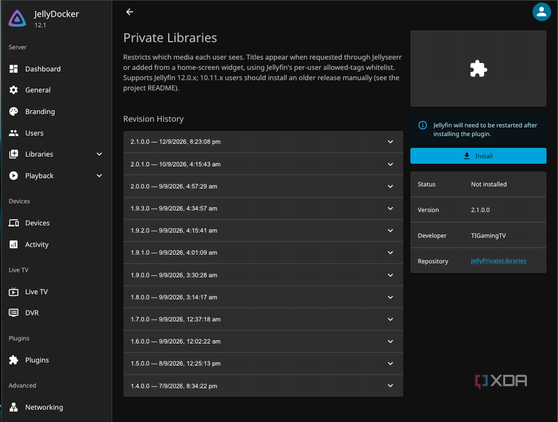The height and width of the screenshot is (422, 558).
Task: Click "1.5.0.0 — 8/9/2026" revision text
Action: [x=175, y=364]
